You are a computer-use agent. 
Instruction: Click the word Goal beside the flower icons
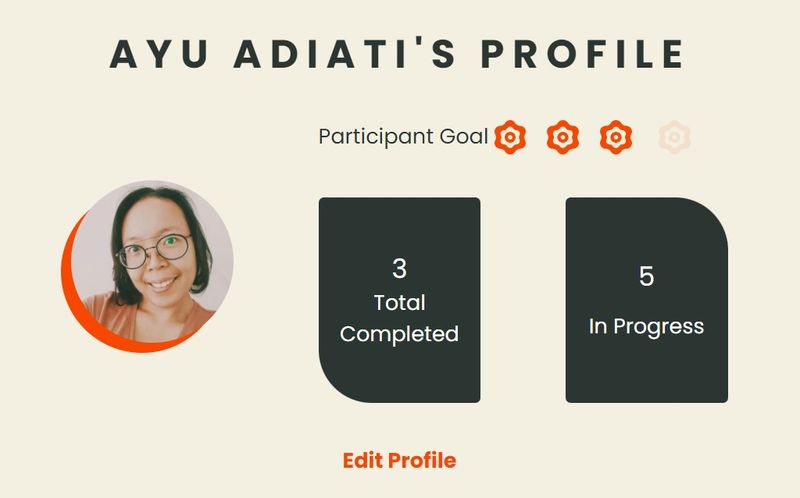(x=464, y=136)
